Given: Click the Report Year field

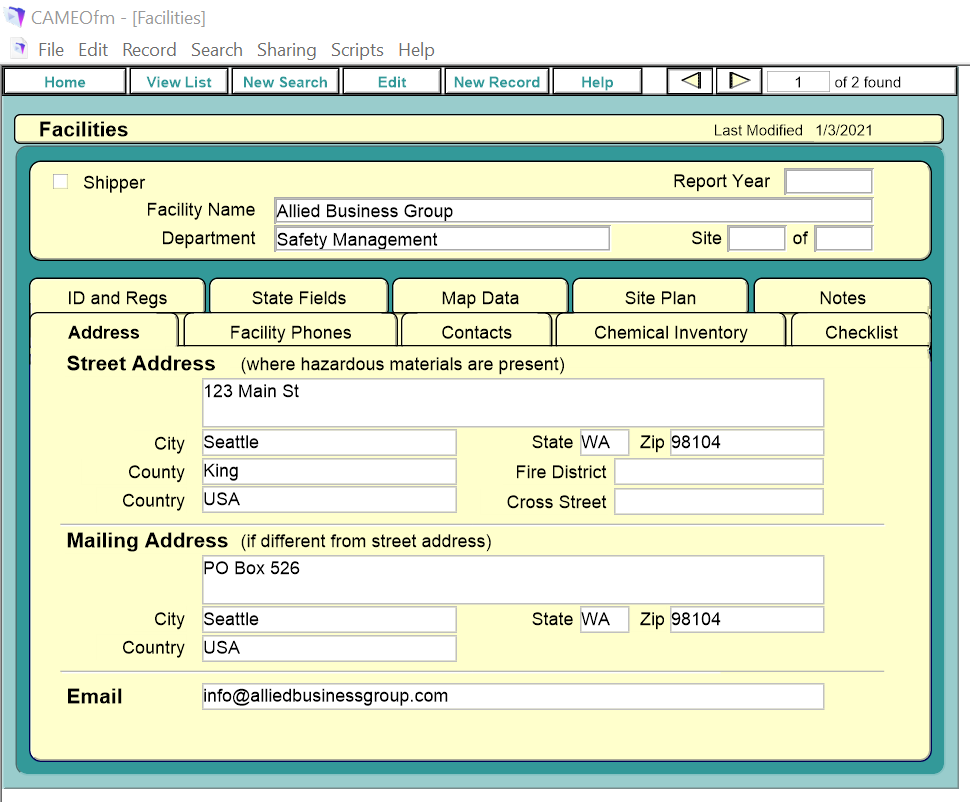Looking at the screenshot, I should click(828, 181).
